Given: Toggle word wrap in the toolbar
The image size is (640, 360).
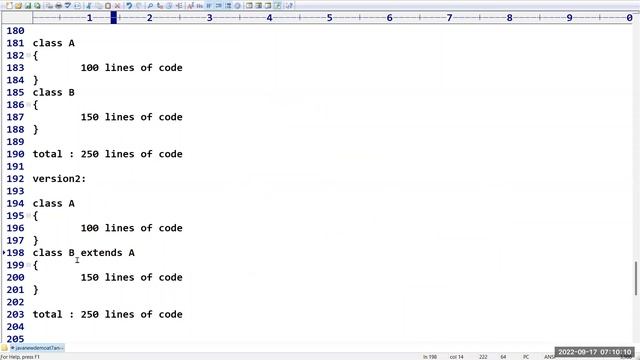Looking at the screenshot, I should click(x=209, y=6).
